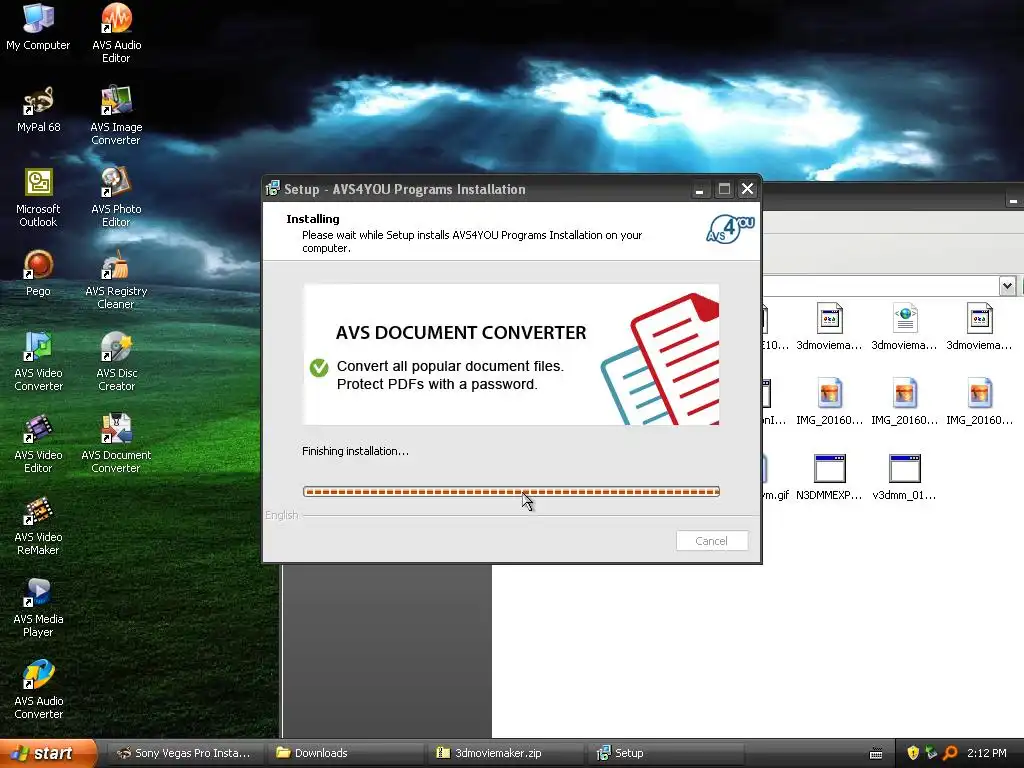Click the Microsoft Outlook desktop icon
1024x768 pixels.
tap(38, 197)
